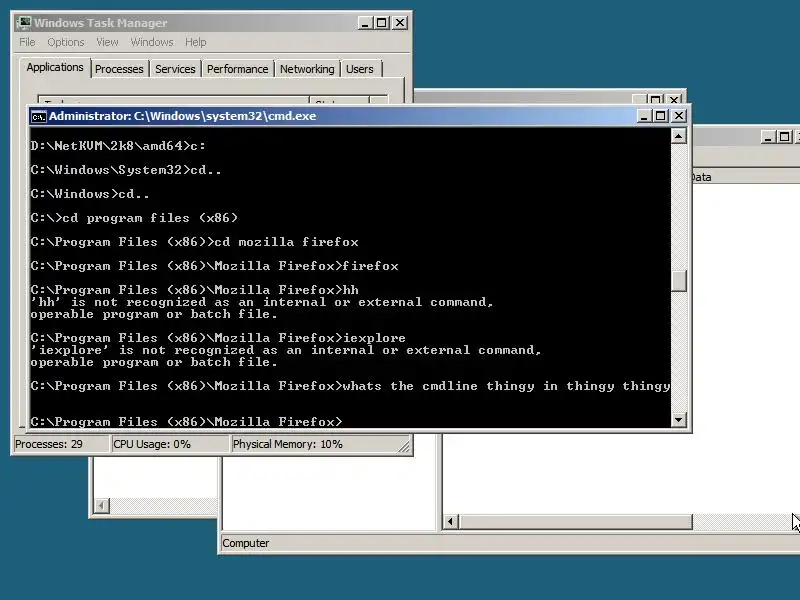Click the 'hh' is not recognized error line
Screen dimensions: 800x600
click(x=262, y=302)
